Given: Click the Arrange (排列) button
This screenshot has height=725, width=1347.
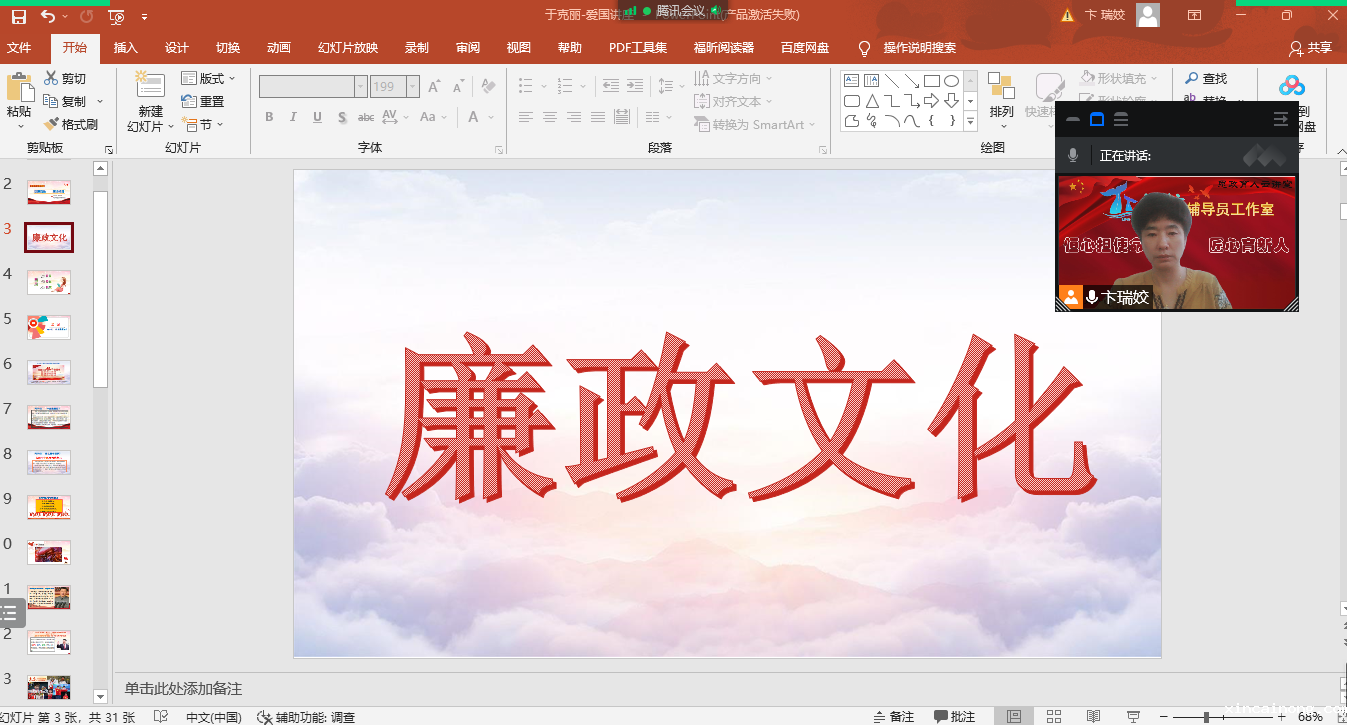Looking at the screenshot, I should point(1001,101).
